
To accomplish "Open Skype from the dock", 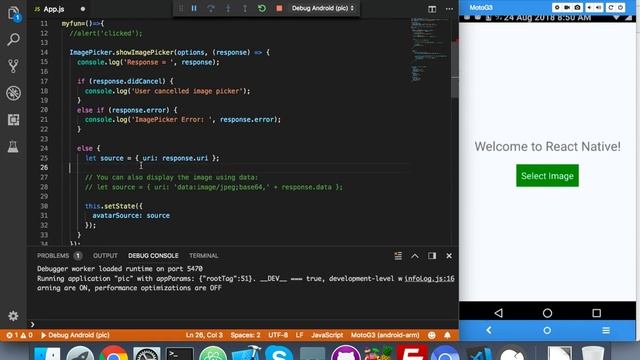I will click(279, 353).
